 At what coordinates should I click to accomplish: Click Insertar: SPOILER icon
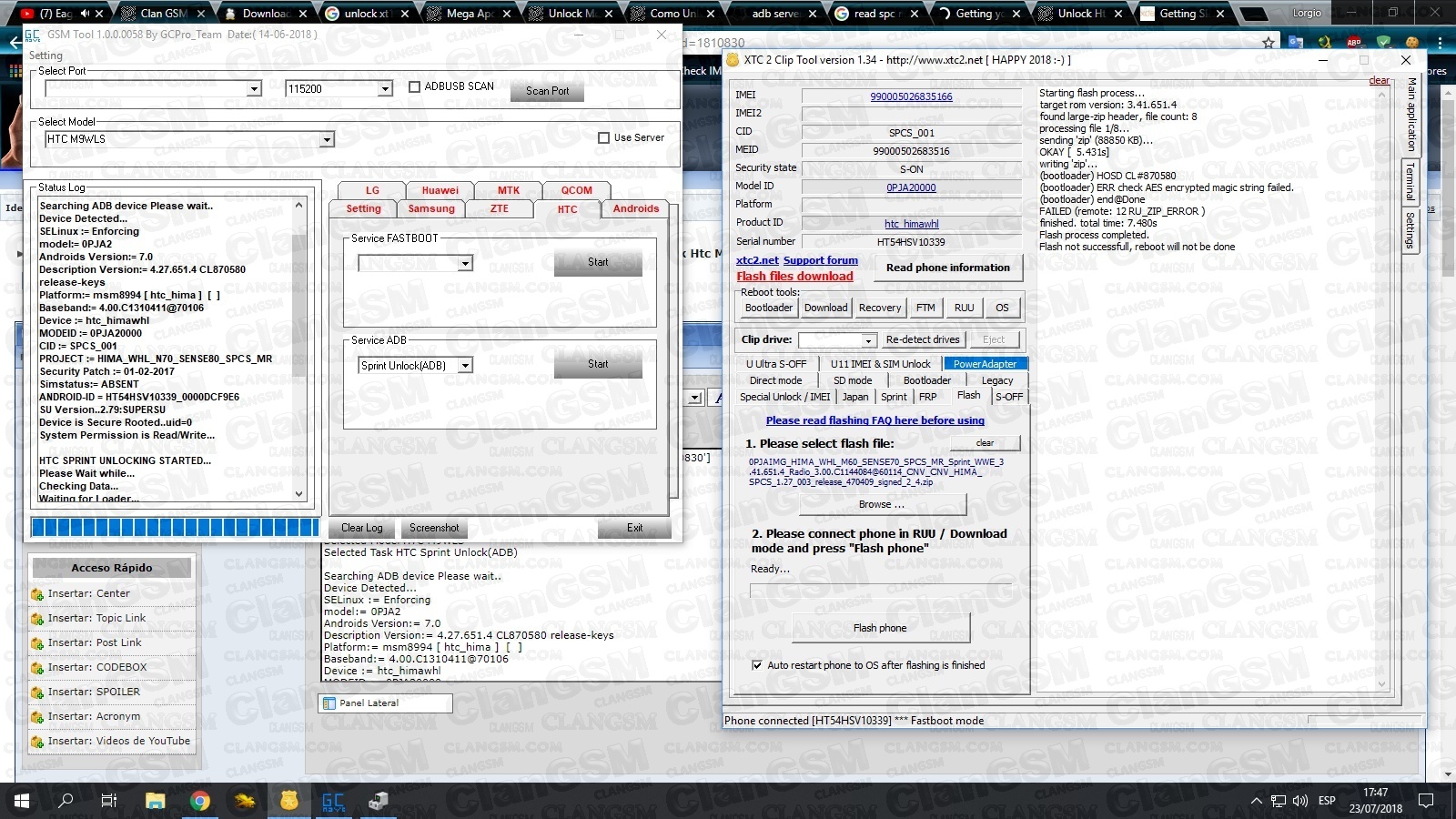click(x=37, y=693)
